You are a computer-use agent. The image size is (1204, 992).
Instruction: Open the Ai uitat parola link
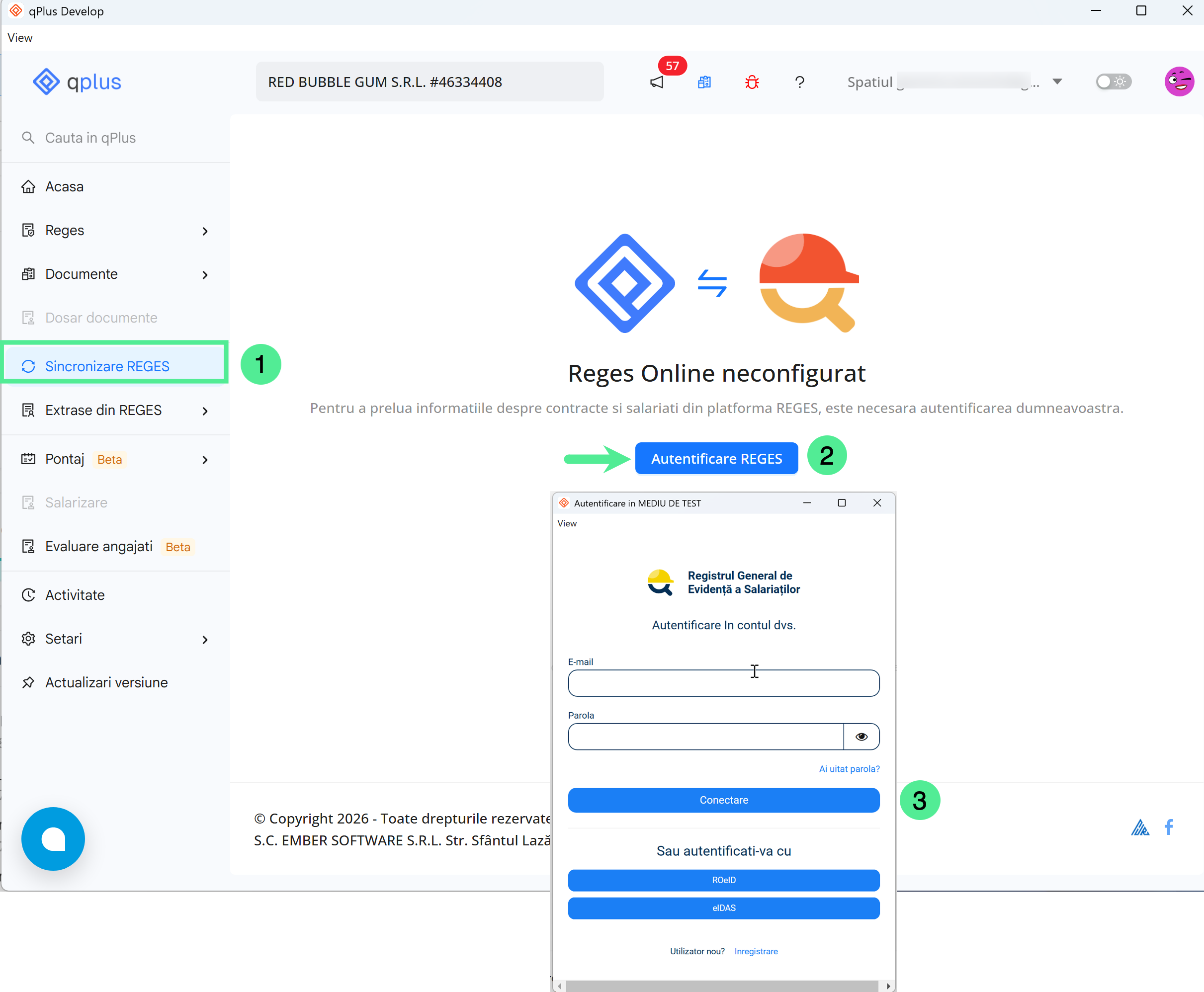849,768
